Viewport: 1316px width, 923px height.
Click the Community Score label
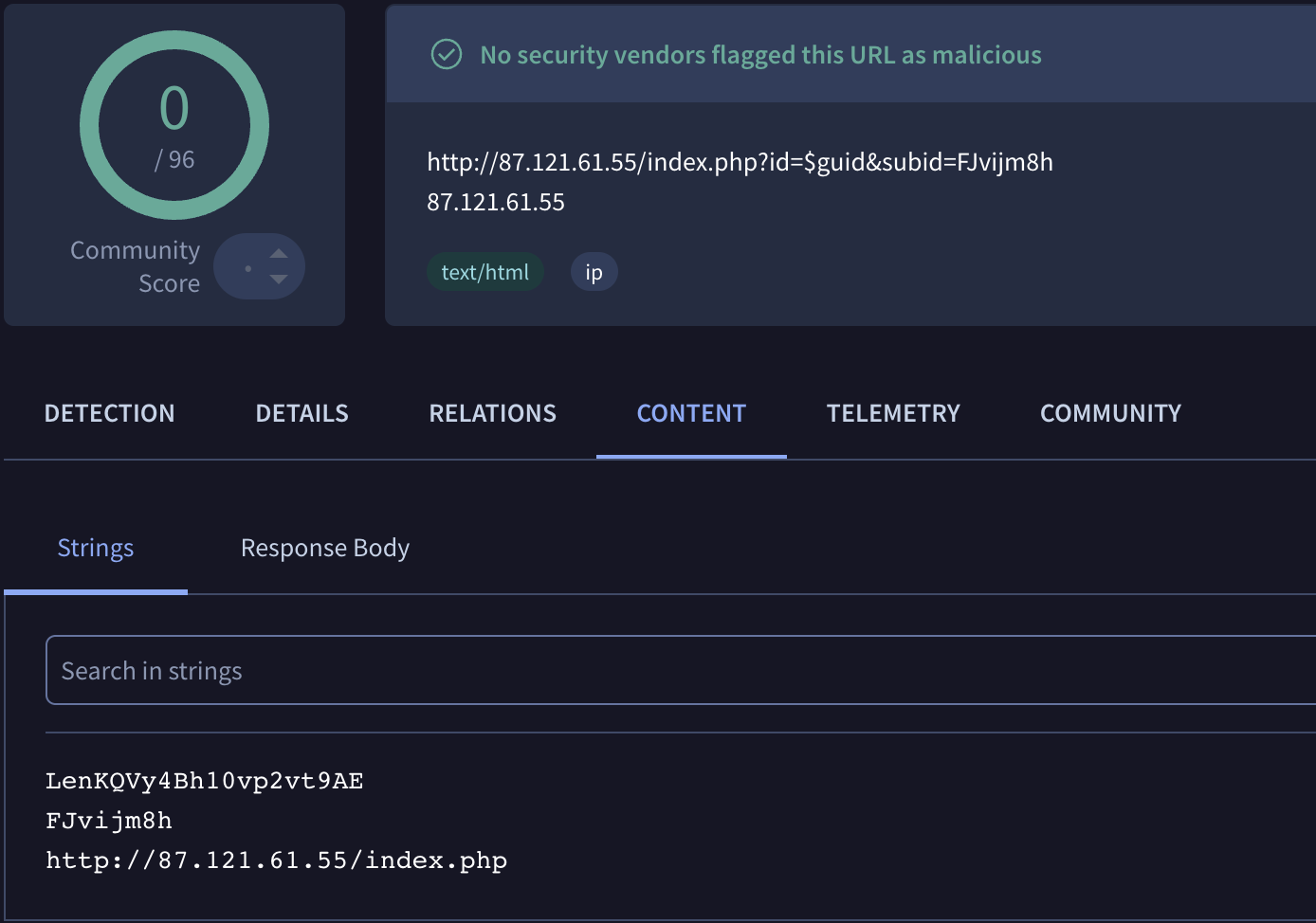pyautogui.click(x=136, y=266)
